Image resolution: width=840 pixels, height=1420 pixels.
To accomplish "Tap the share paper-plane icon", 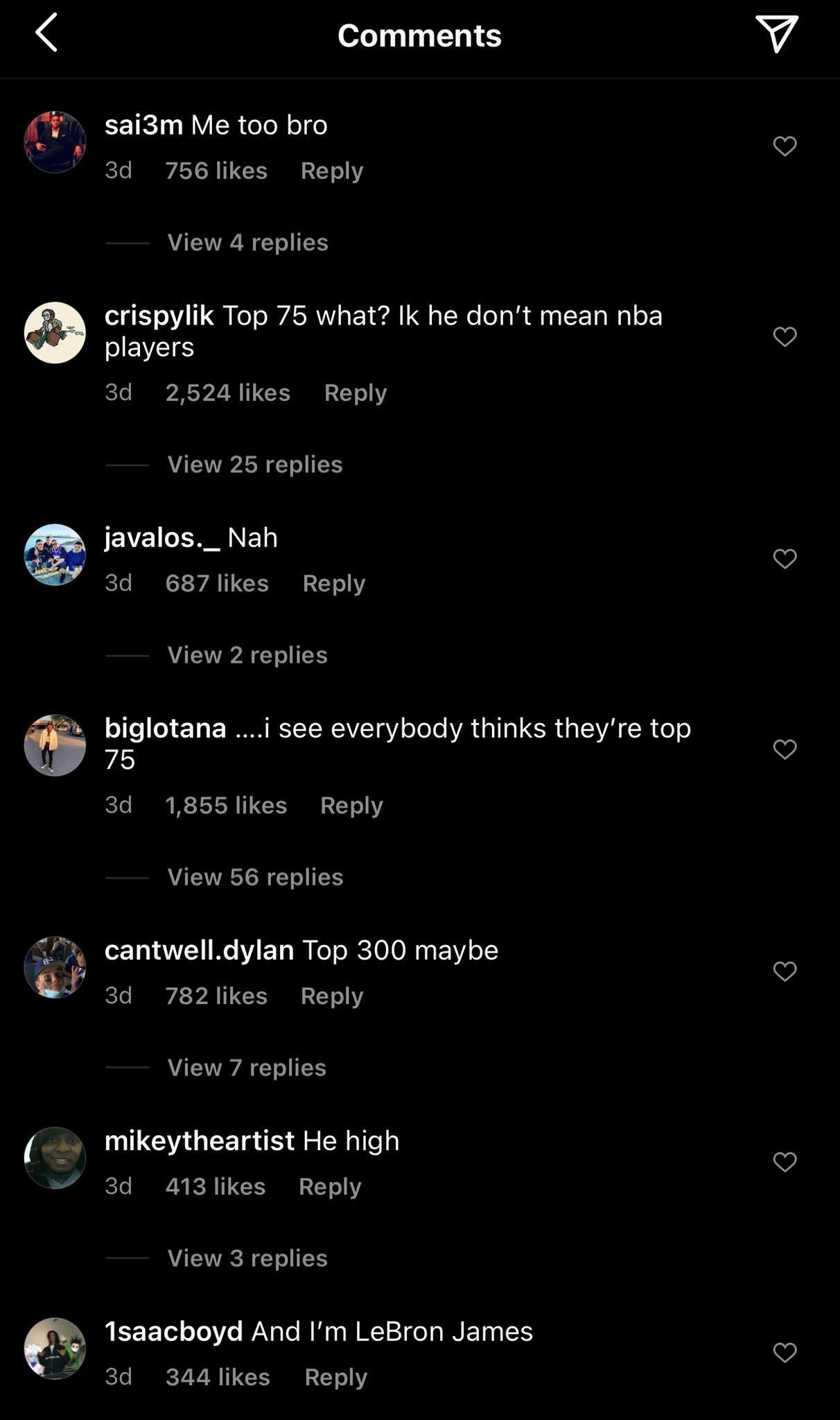I will 776,33.
